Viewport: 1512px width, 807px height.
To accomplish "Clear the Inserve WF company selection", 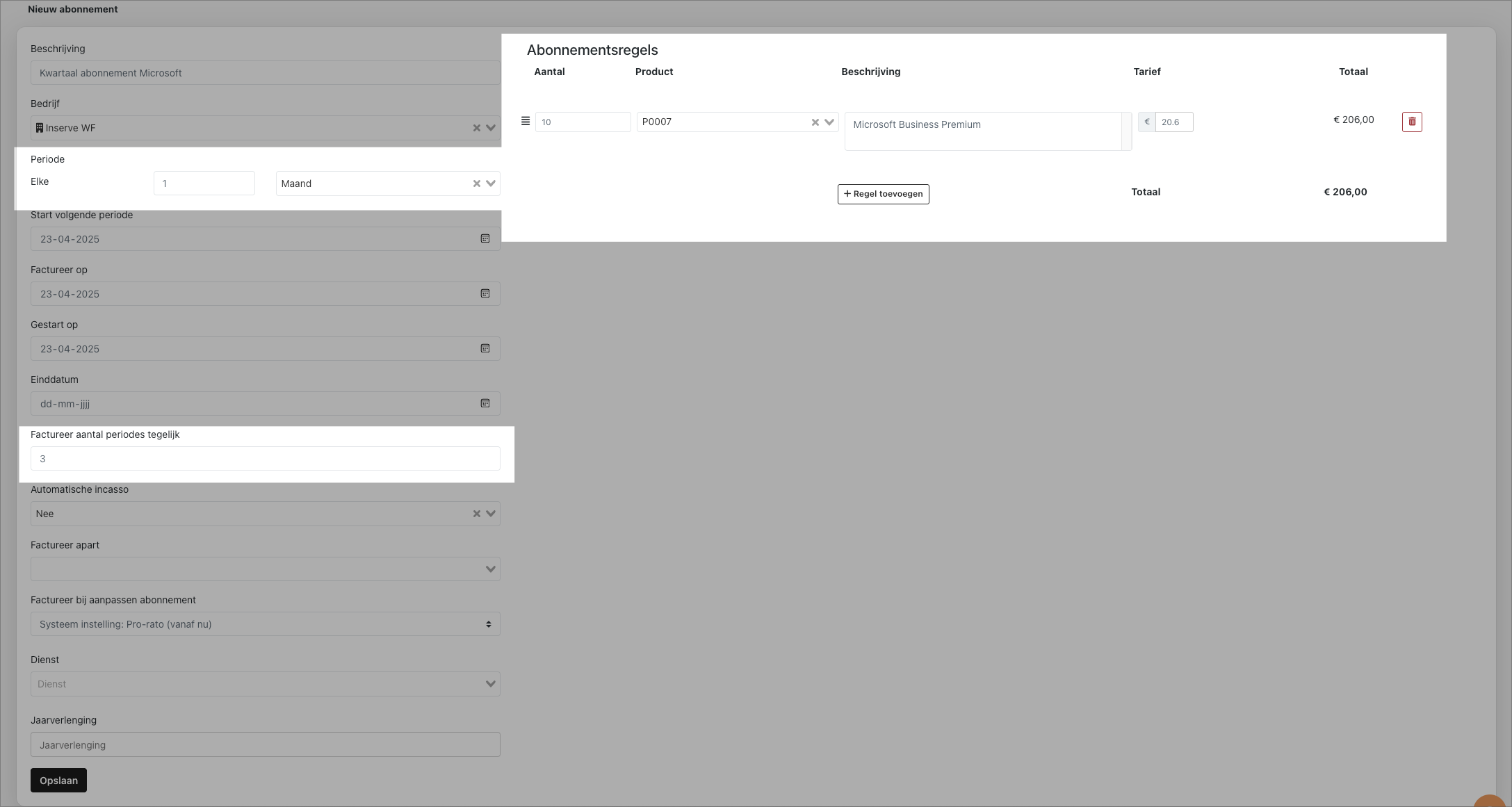I will pos(477,128).
